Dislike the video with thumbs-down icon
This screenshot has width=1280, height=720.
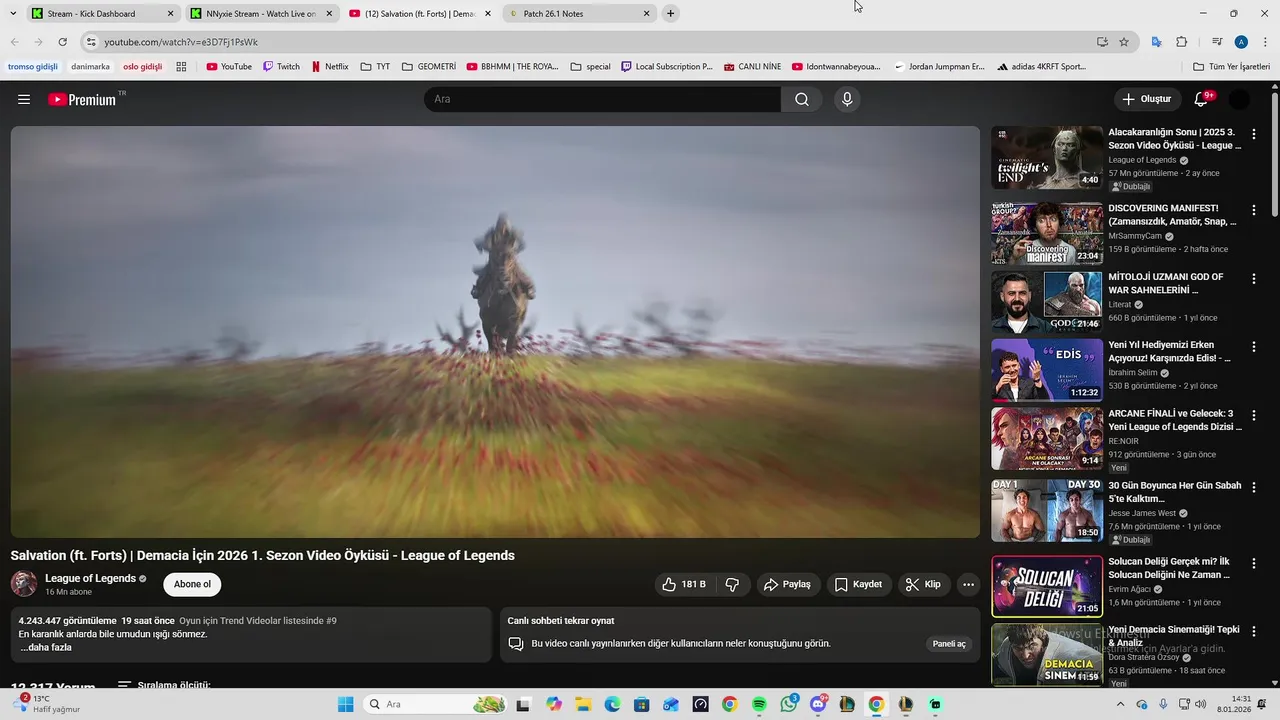point(732,584)
